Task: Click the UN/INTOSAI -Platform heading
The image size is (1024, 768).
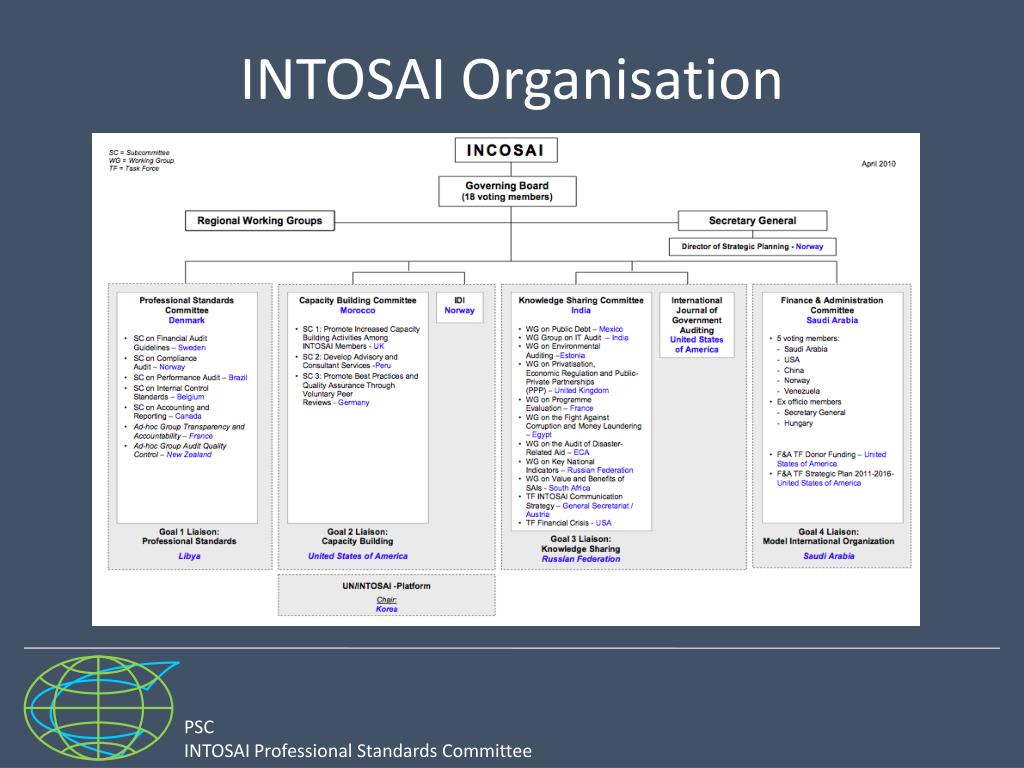Action: pos(387,586)
